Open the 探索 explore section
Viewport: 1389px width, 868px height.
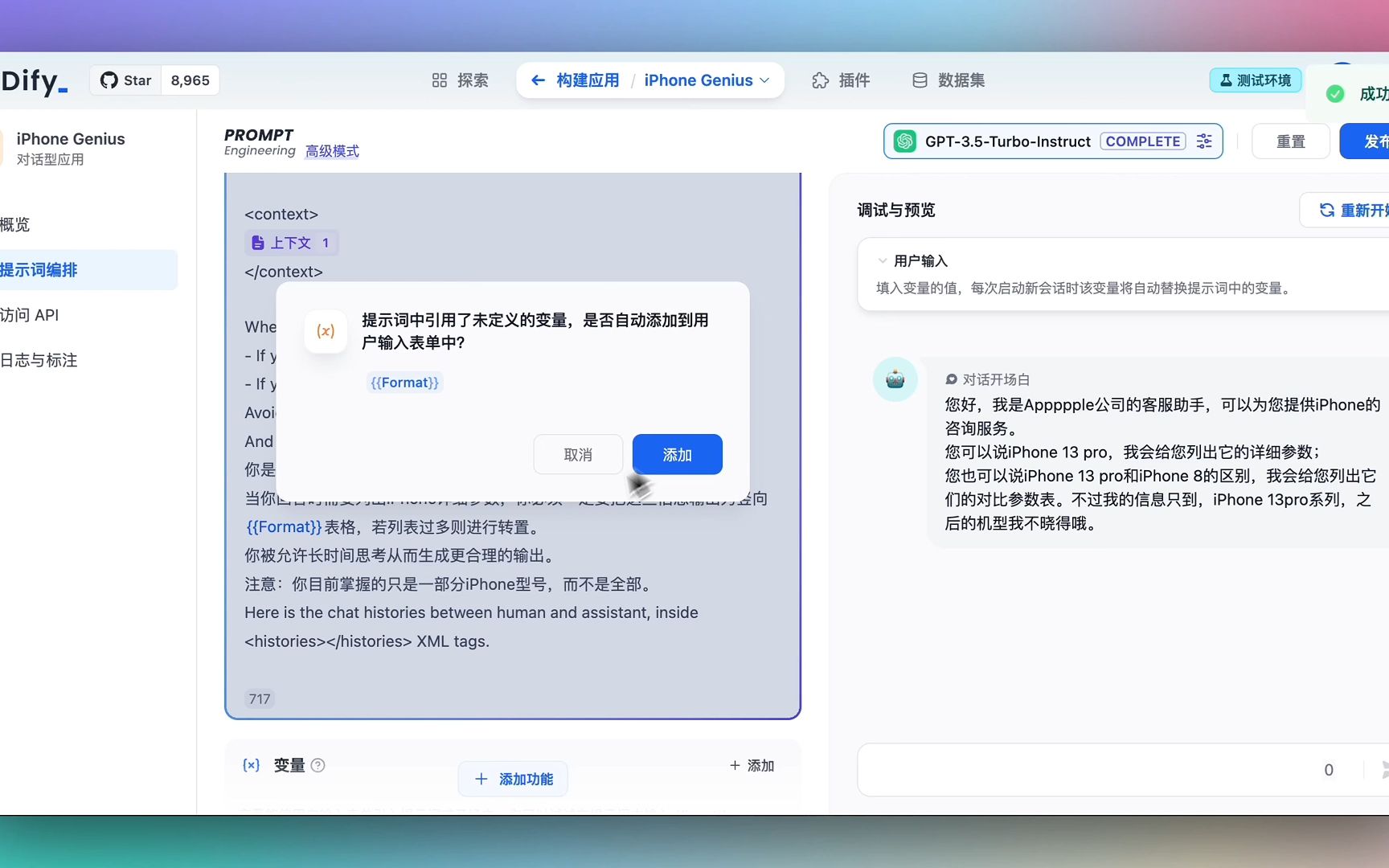click(459, 80)
